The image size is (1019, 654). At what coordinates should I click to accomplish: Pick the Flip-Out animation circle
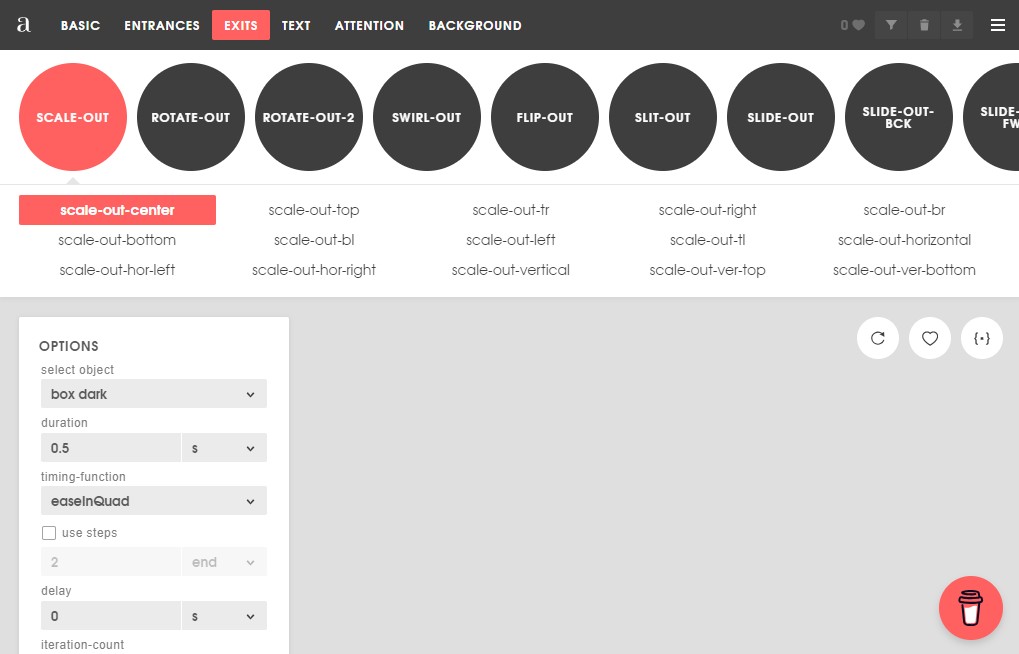(545, 118)
